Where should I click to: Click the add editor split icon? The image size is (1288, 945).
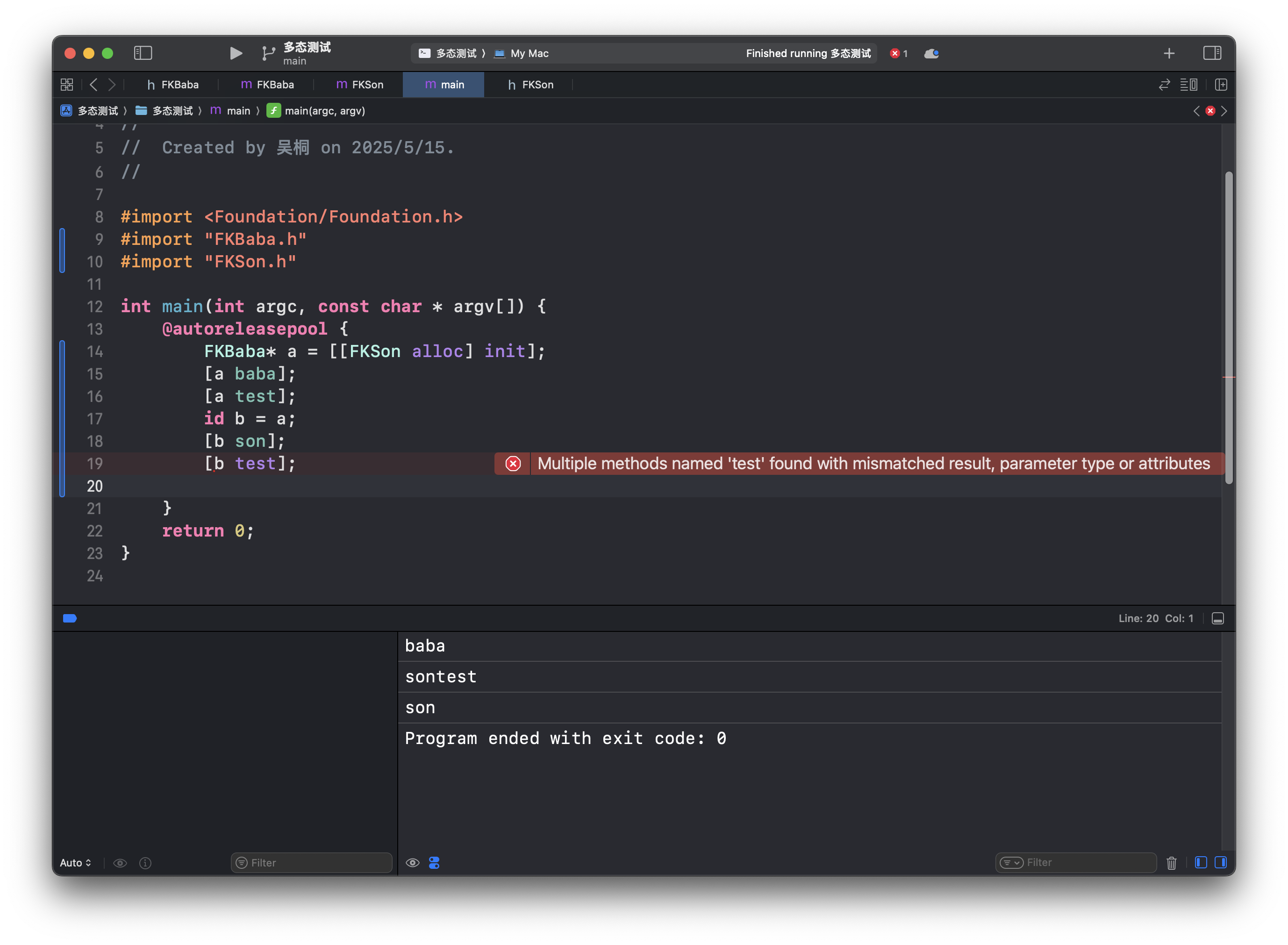coord(1221,85)
